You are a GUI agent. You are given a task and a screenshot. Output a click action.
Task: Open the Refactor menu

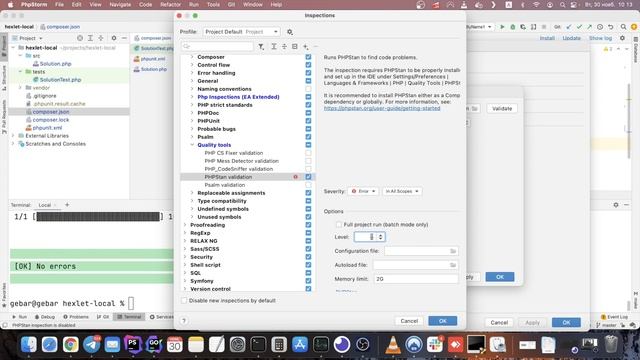coord(170,4)
